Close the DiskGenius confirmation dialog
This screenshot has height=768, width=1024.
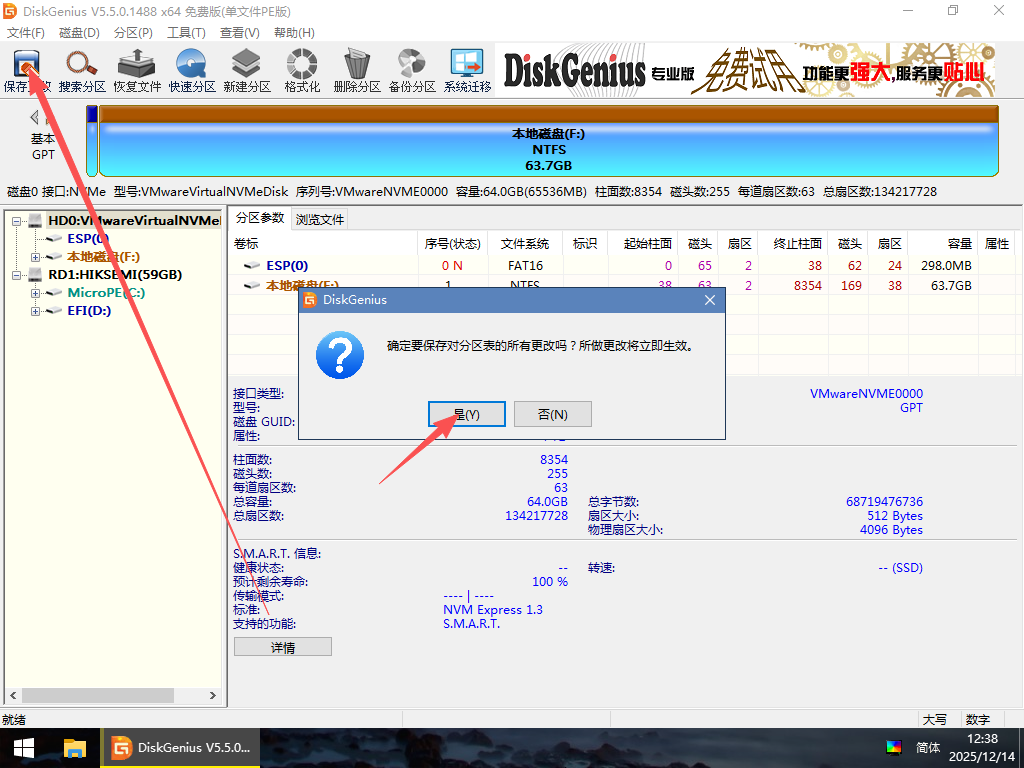[710, 299]
